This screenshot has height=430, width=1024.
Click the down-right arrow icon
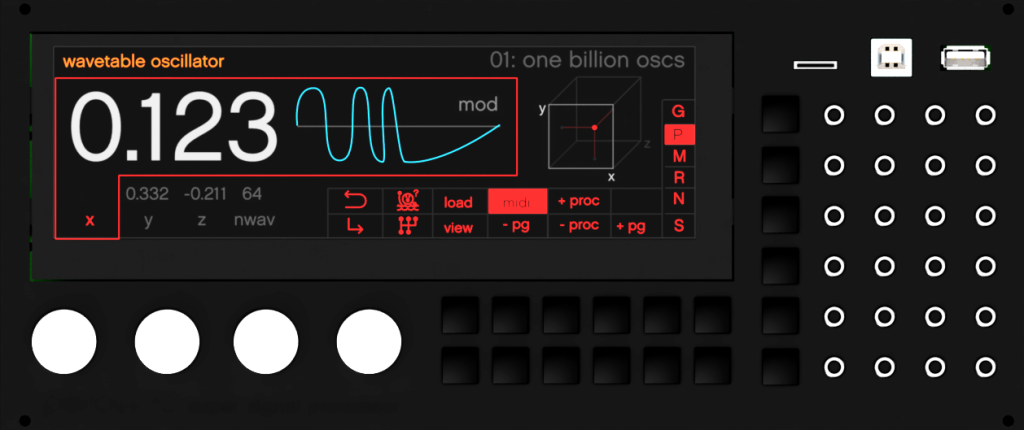[355, 227]
